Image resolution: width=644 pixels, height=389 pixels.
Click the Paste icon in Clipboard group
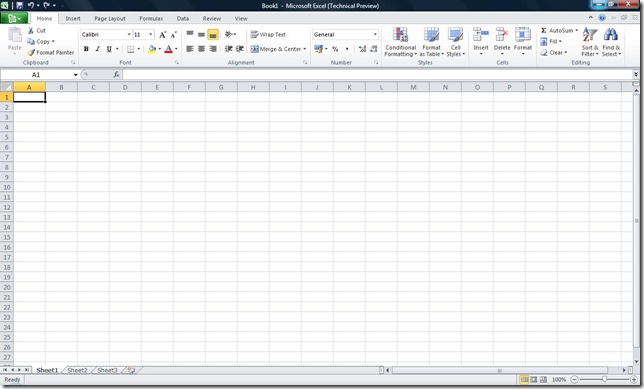pyautogui.click(x=15, y=35)
